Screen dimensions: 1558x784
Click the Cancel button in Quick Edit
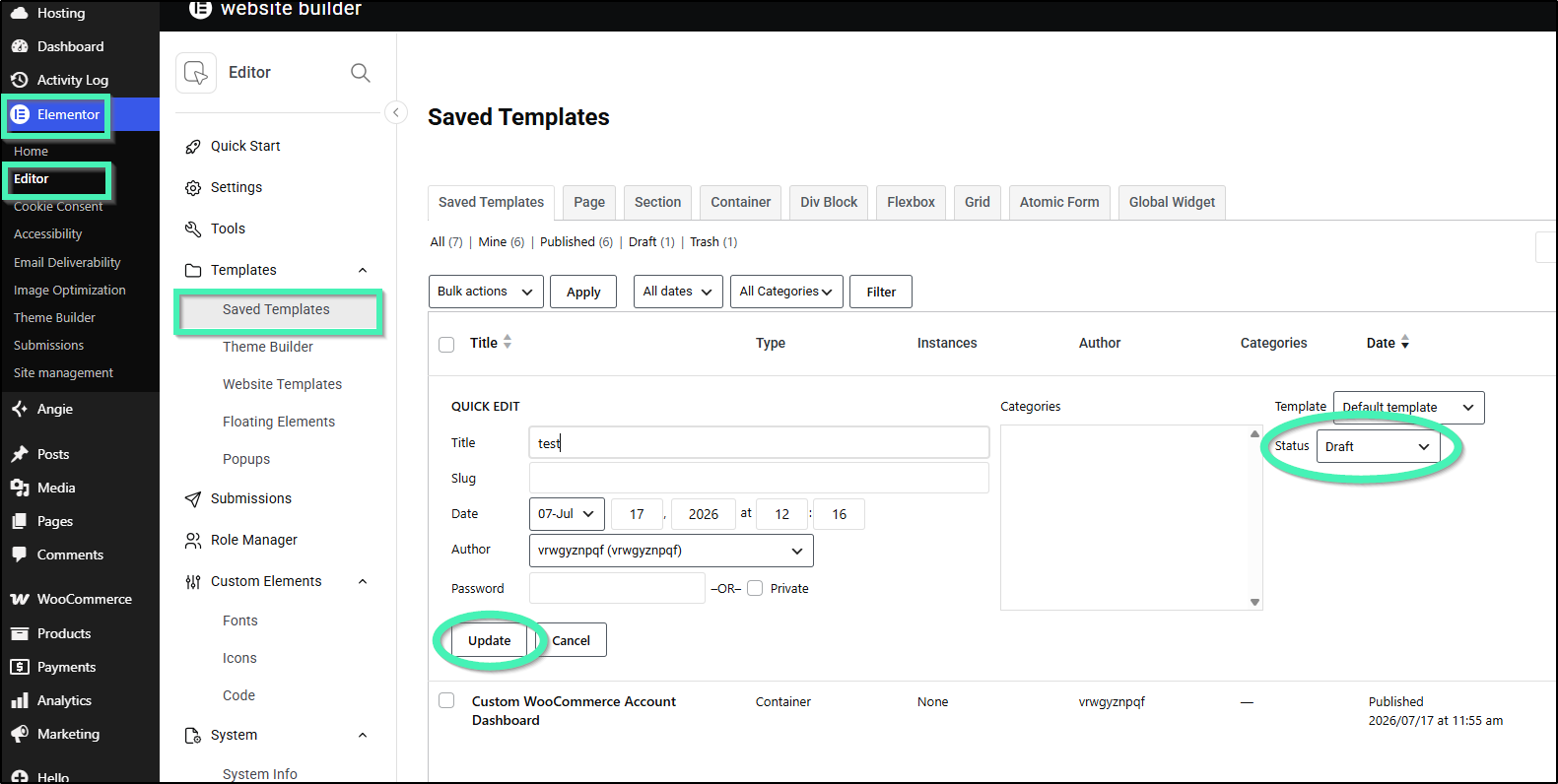(x=572, y=640)
